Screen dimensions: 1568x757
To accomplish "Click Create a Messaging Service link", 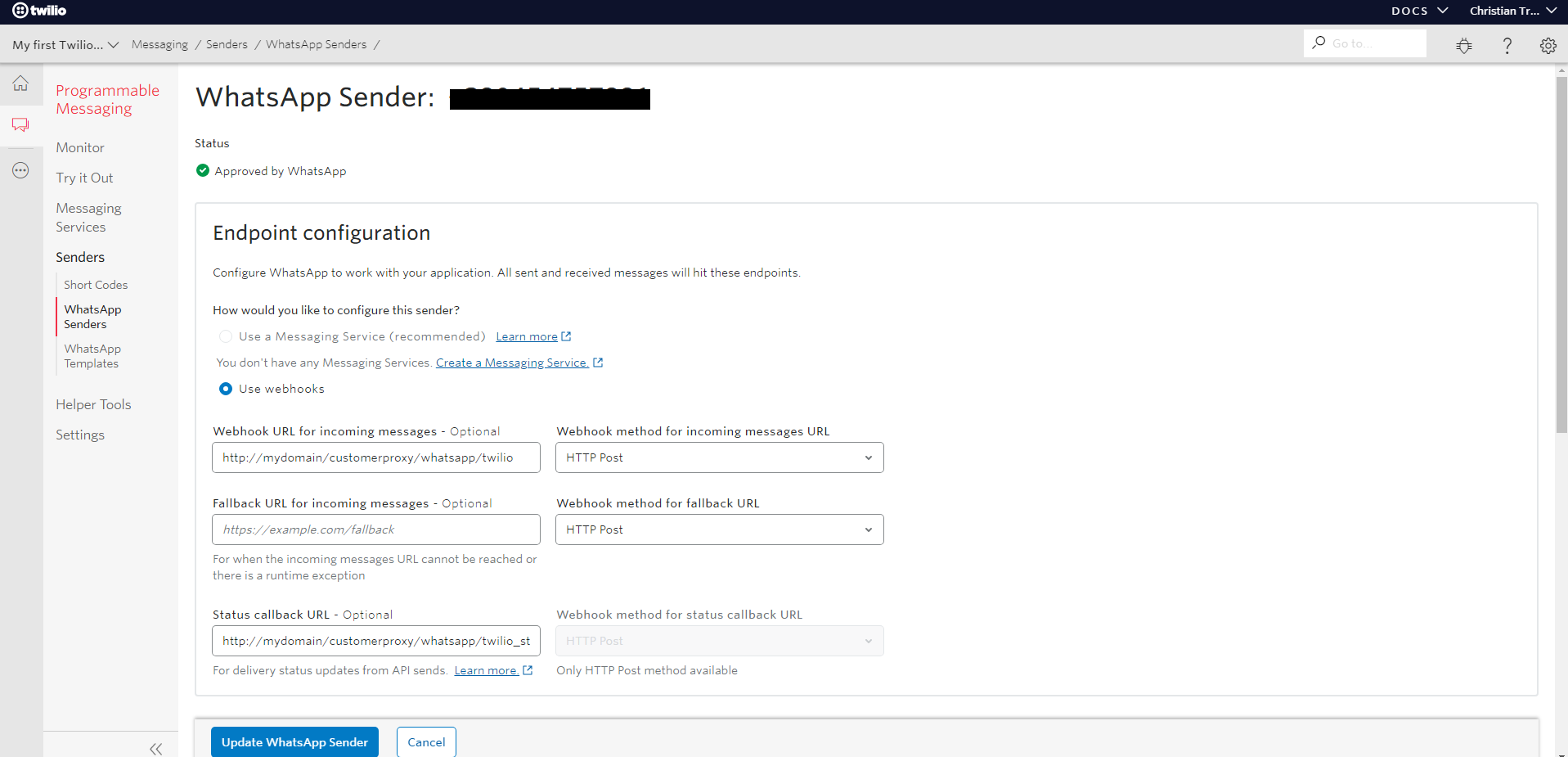I will (x=512, y=363).
